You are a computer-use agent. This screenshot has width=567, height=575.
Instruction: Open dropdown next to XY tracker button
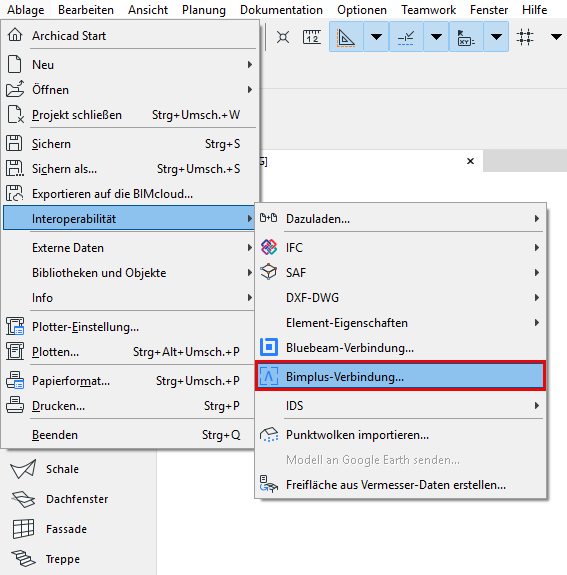[x=496, y=37]
